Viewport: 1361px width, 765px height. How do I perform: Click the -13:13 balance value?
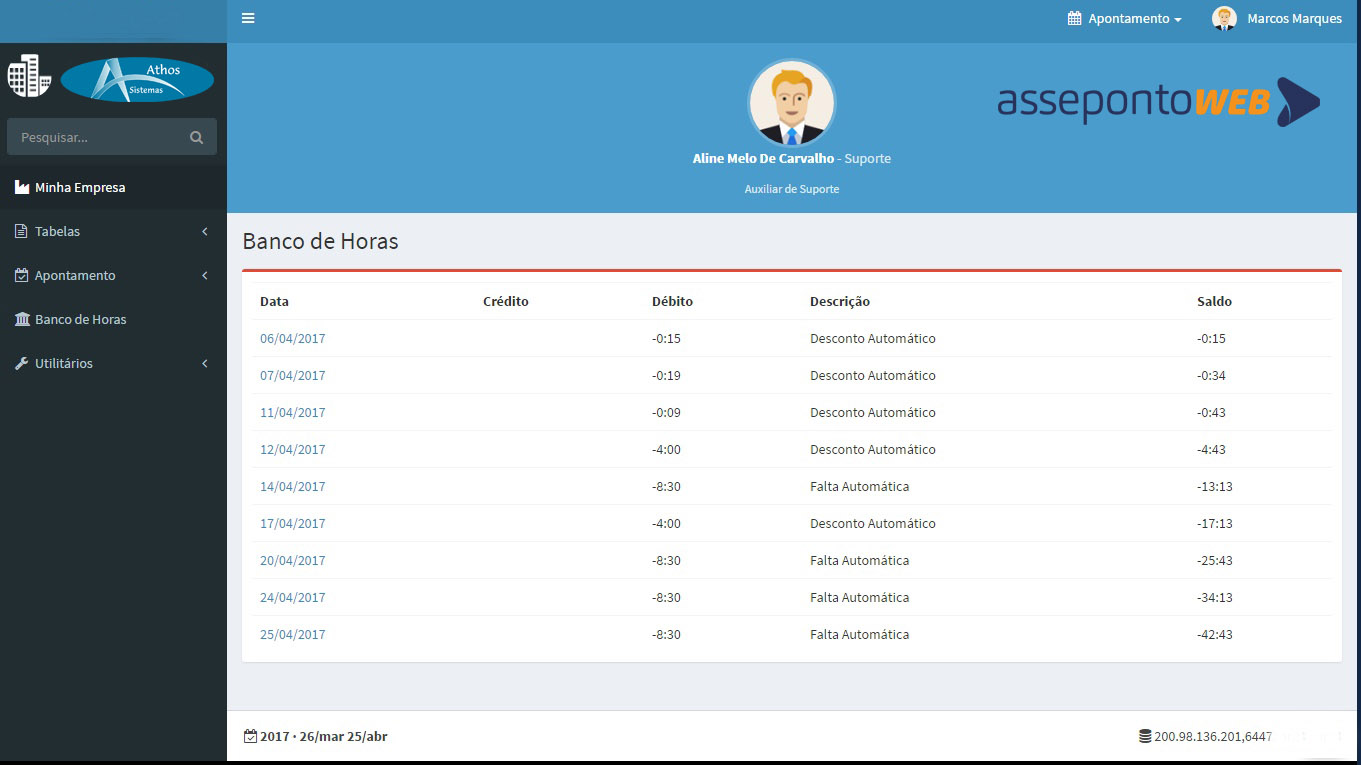pos(1214,486)
